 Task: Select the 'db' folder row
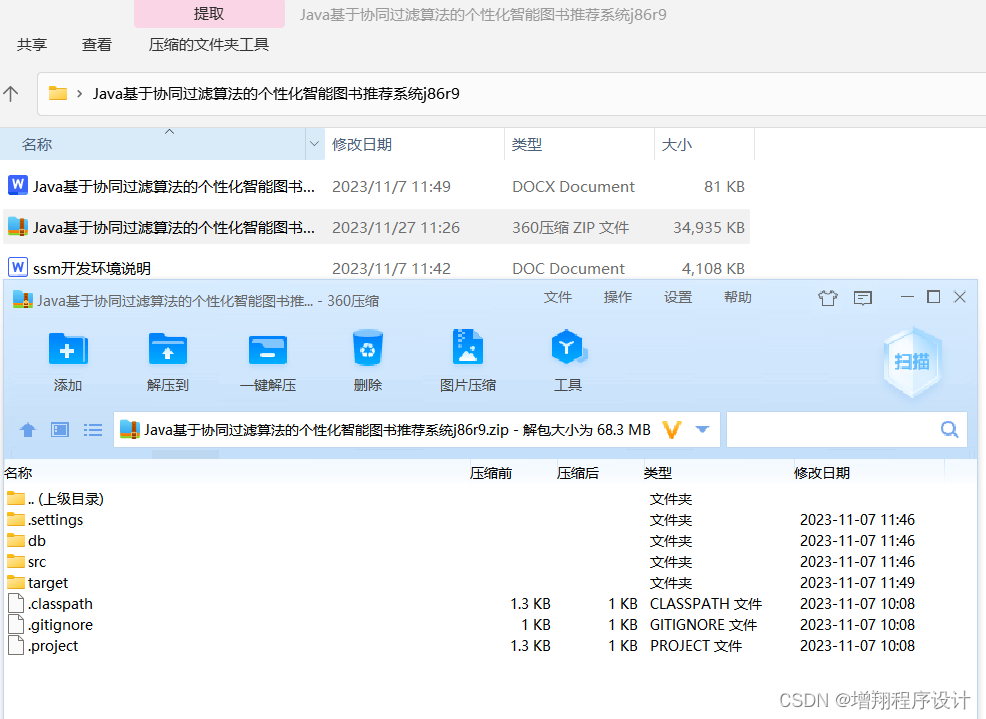click(x=490, y=541)
